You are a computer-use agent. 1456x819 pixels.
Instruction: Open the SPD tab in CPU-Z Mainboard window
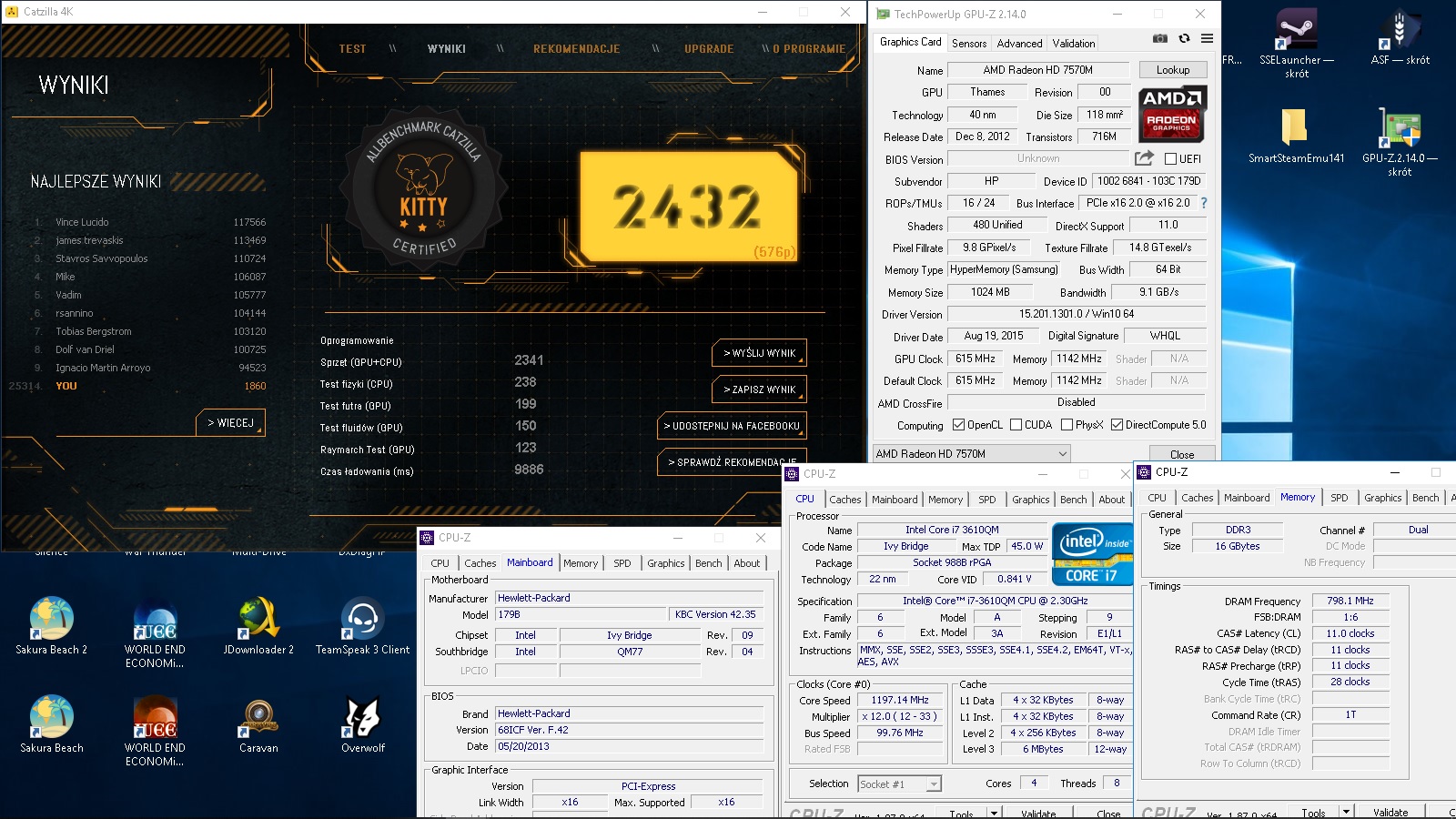pyautogui.click(x=622, y=563)
